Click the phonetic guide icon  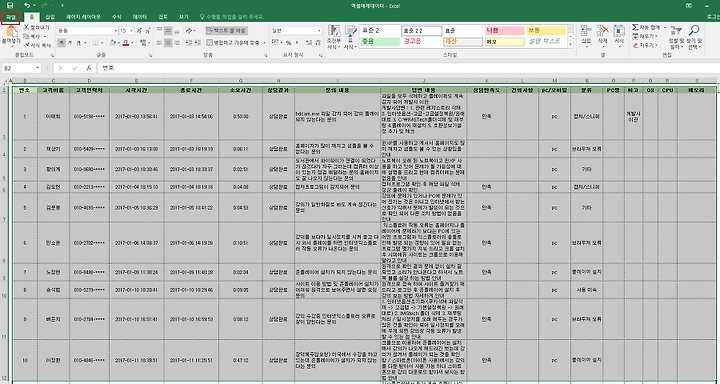(143, 43)
